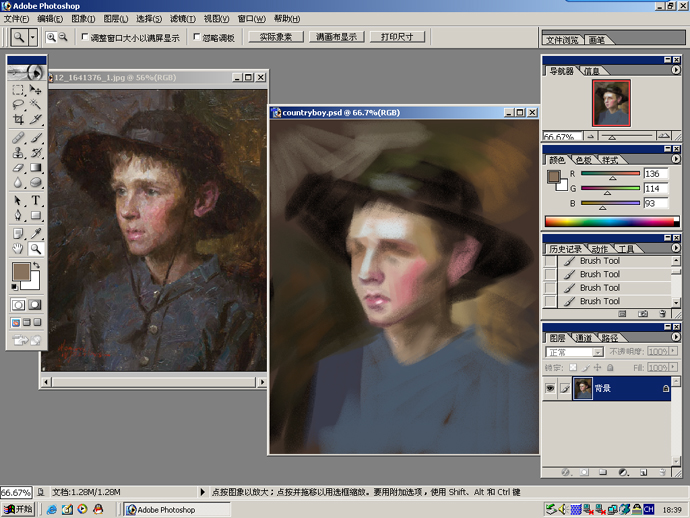Viewport: 690px width, 518px height.
Task: Select the Pen tool
Action: click(x=18, y=215)
